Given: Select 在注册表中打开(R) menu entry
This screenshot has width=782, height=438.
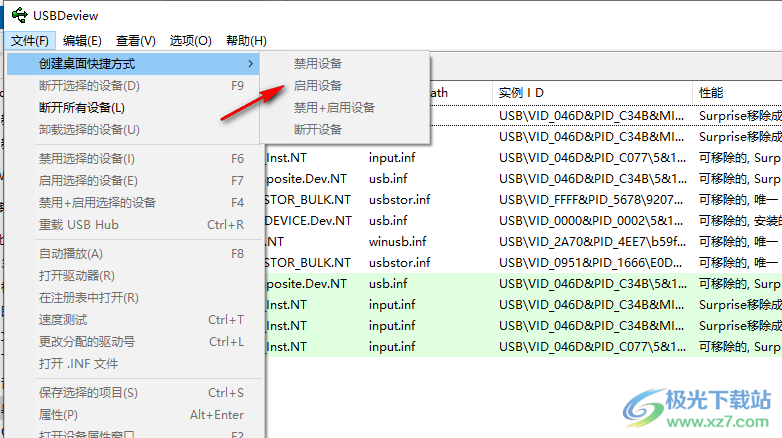Looking at the screenshot, I should (133, 298).
